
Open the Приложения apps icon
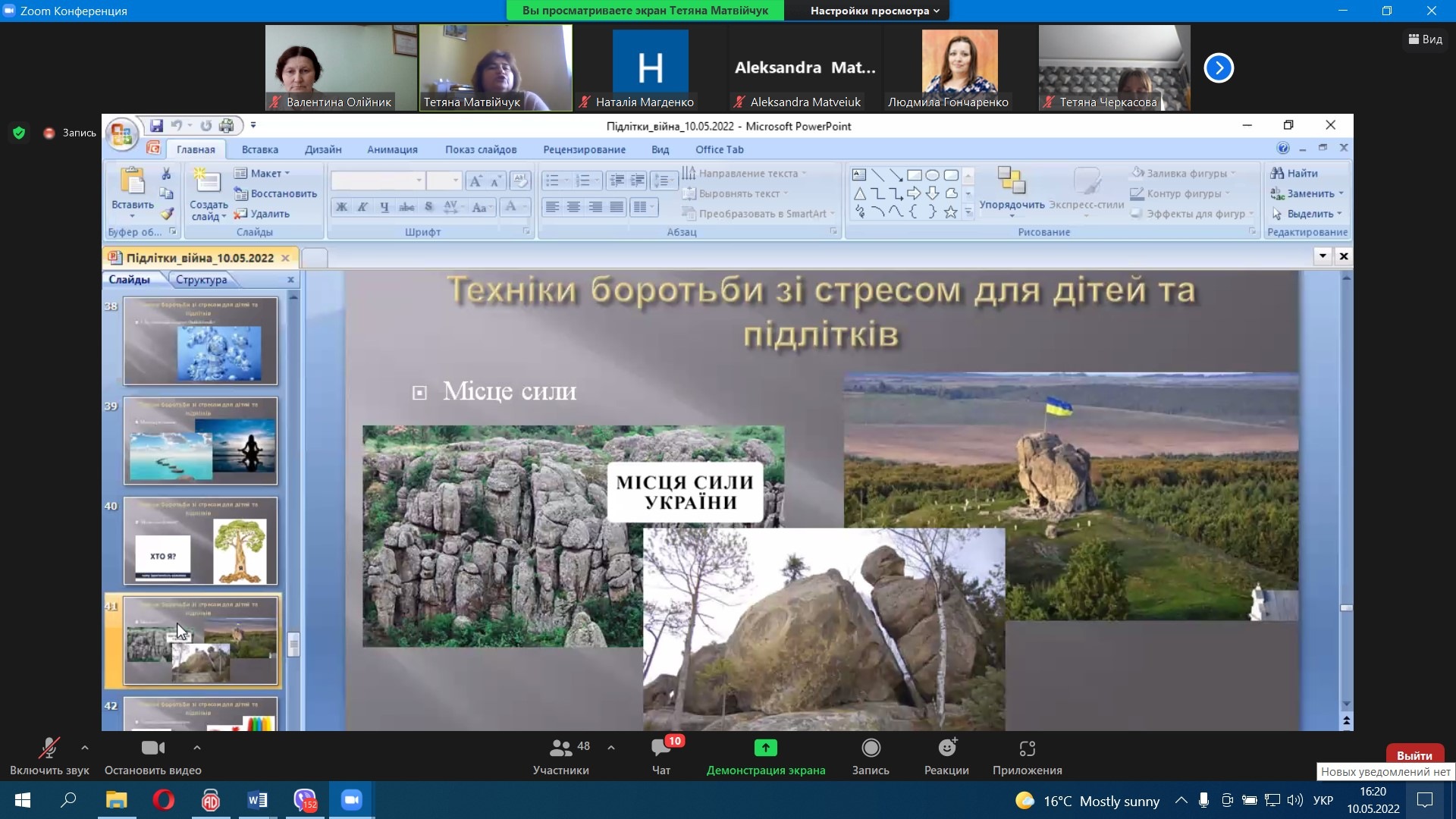coord(1027,749)
